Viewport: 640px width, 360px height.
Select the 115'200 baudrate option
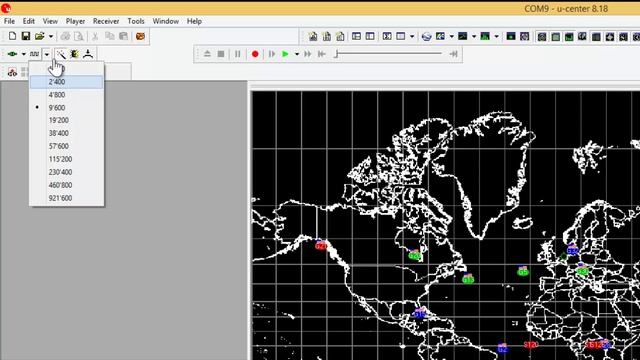pos(67,159)
